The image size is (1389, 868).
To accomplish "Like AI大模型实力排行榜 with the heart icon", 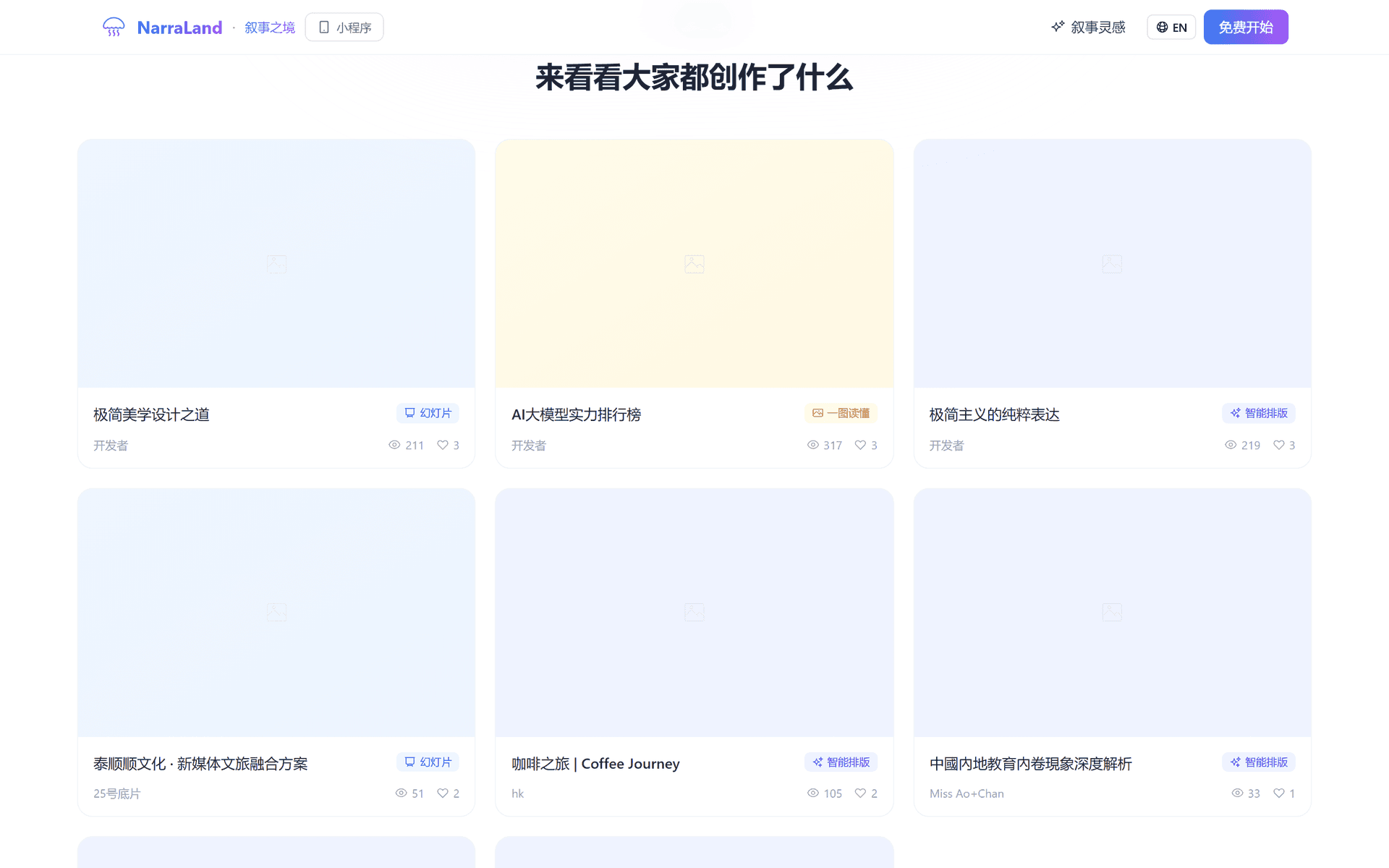I will point(860,445).
